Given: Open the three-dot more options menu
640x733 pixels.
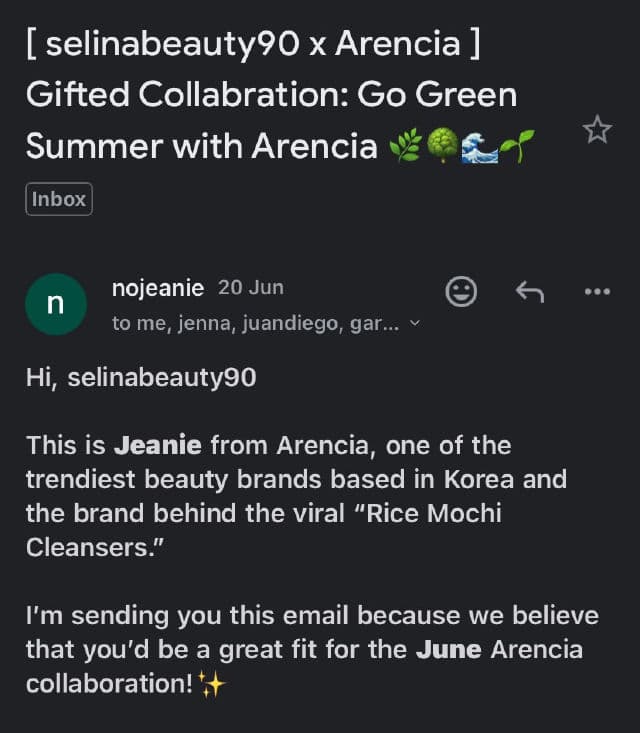Looking at the screenshot, I should click(596, 292).
